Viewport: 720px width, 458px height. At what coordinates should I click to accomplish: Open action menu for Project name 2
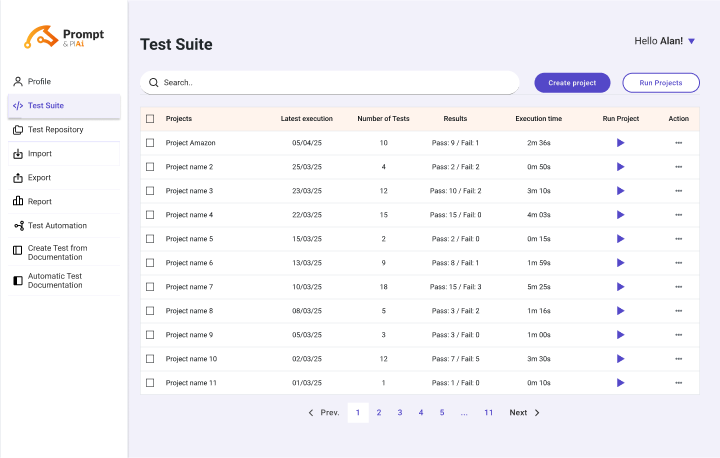[678, 167]
